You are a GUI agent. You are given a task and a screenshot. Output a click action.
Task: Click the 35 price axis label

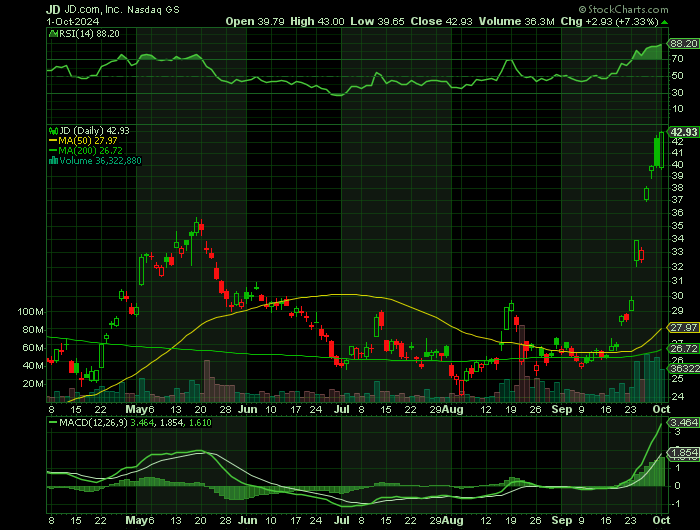(677, 225)
